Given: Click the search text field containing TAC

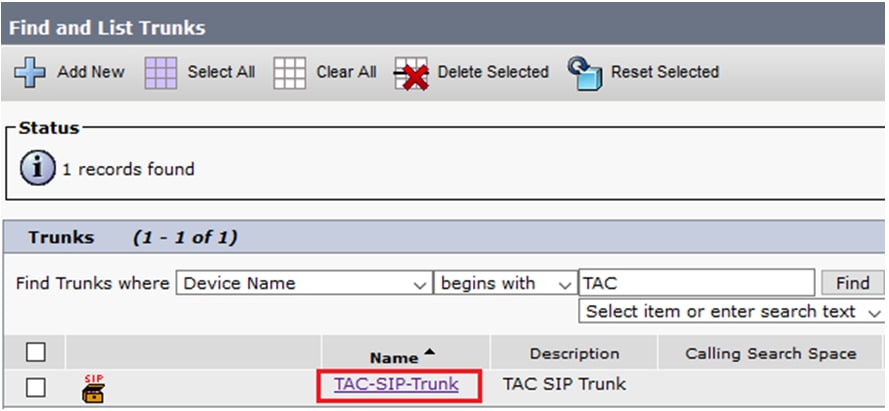Looking at the screenshot, I should (697, 282).
